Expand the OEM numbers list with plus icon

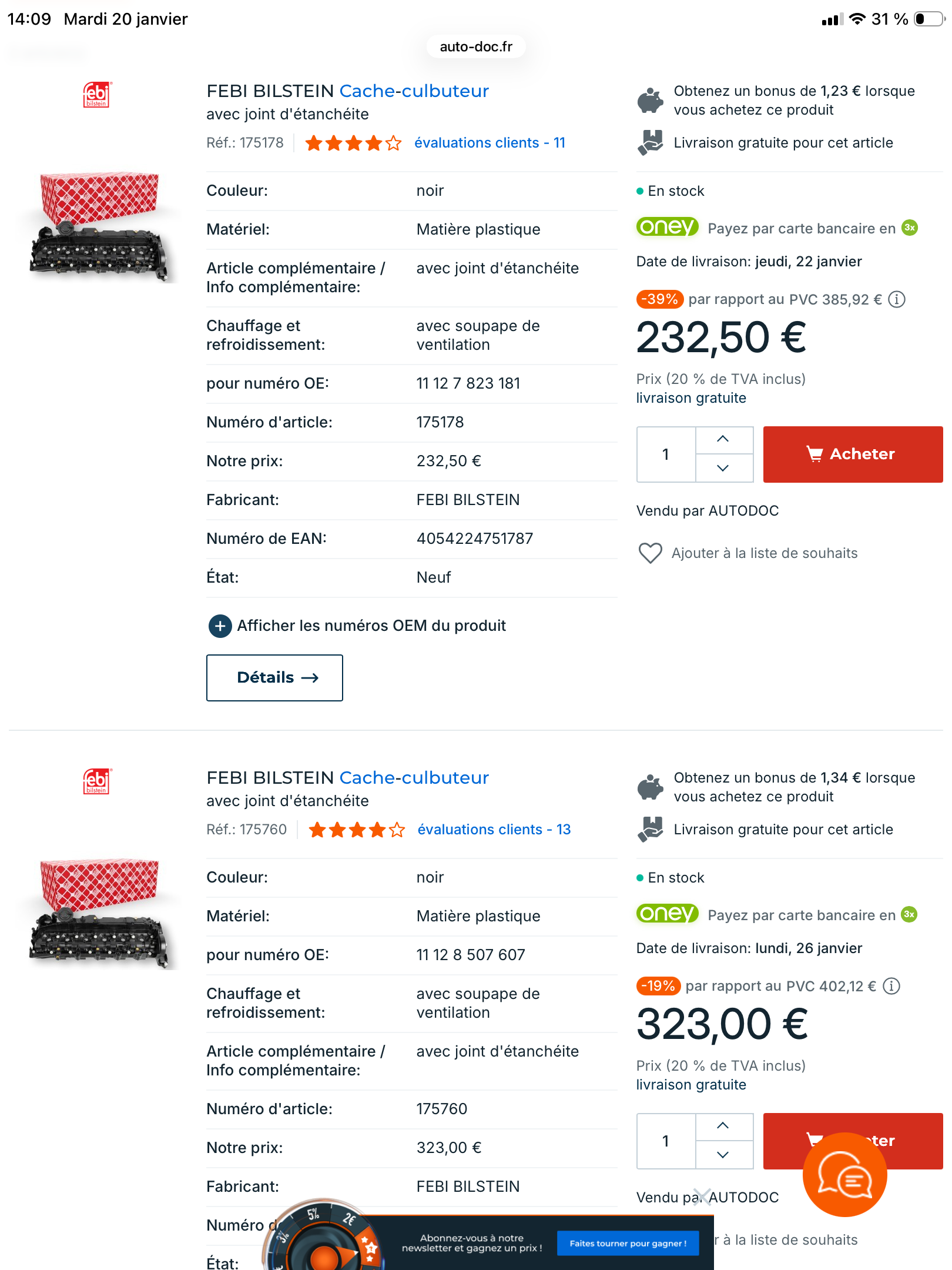click(x=220, y=626)
